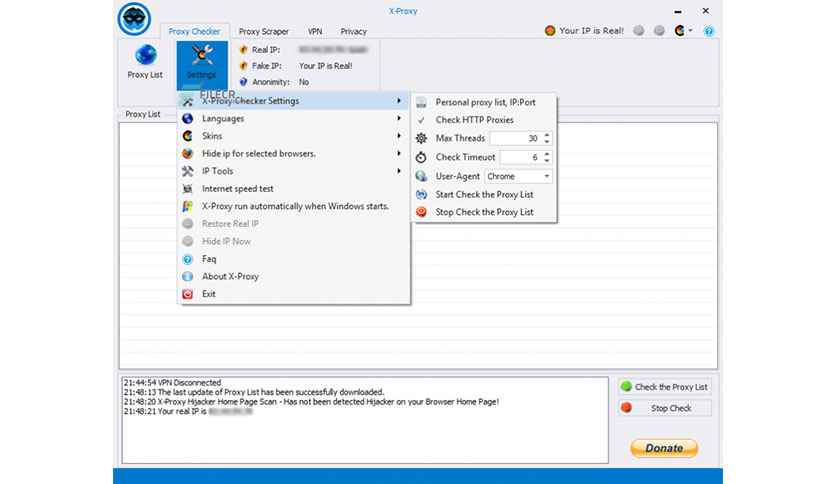Open the blue help icon in top right
Viewport: 836px width, 484px height.
coord(709,31)
